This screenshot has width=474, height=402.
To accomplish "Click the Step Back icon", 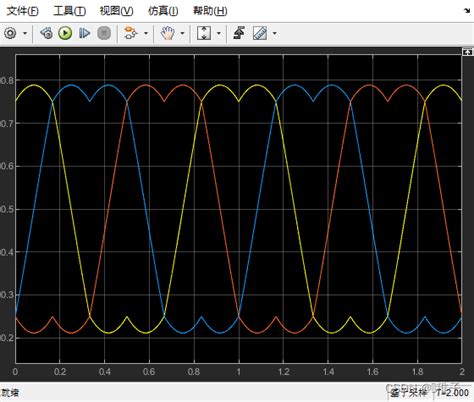I will [x=46, y=33].
